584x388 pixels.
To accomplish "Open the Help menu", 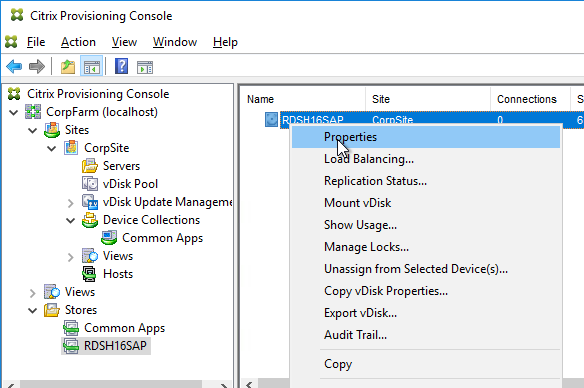I will pos(225,42).
